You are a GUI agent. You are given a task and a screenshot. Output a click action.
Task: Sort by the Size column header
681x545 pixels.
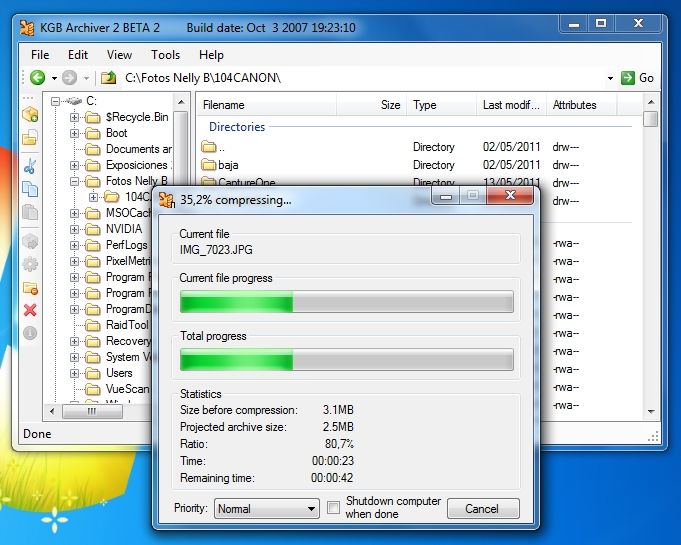(x=371, y=105)
